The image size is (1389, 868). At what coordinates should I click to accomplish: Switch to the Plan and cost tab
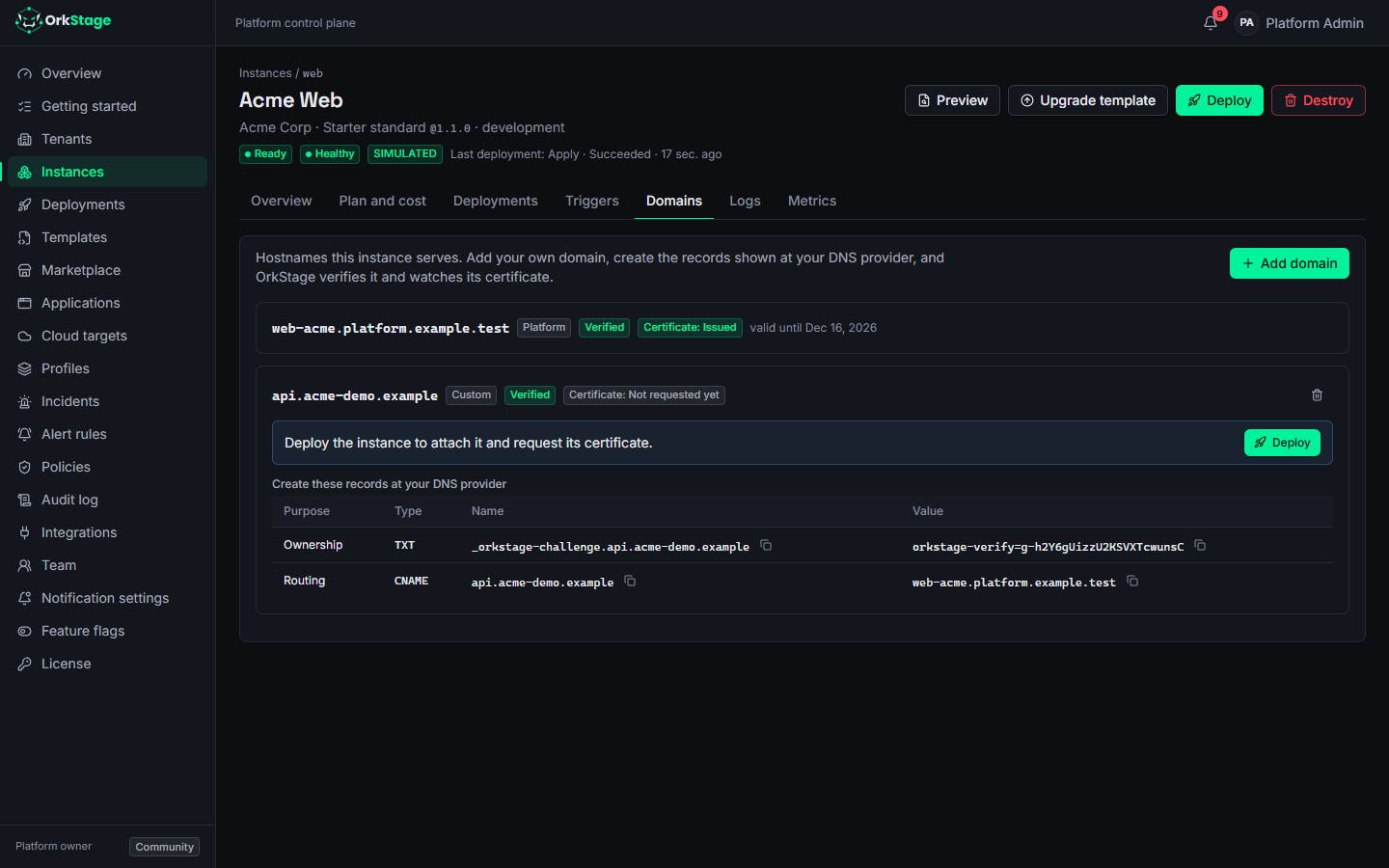point(382,201)
